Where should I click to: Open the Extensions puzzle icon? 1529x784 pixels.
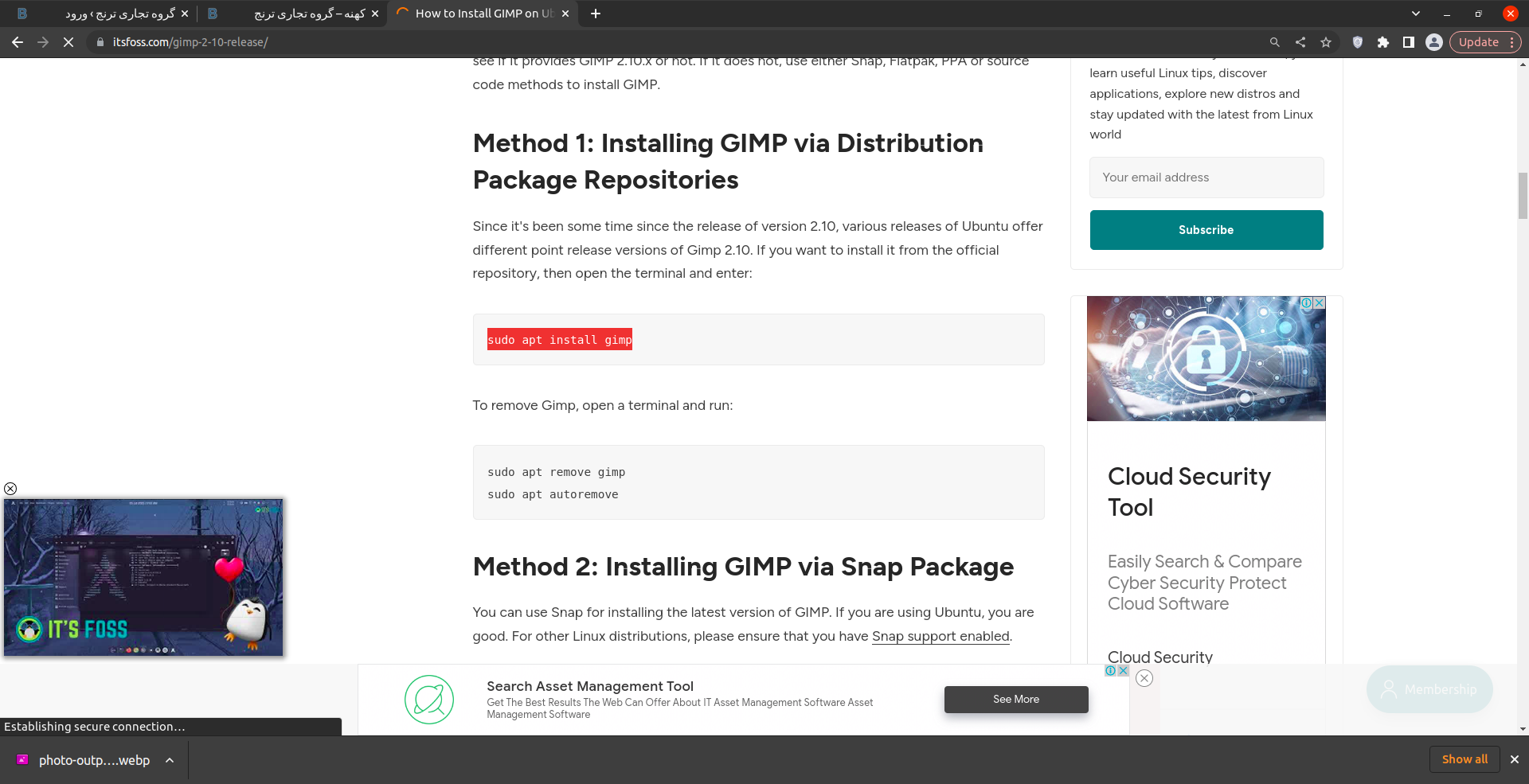(1383, 42)
